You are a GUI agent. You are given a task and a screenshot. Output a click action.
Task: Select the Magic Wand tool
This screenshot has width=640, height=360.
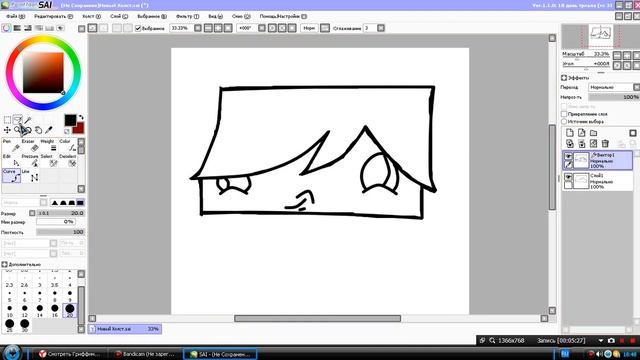click(28, 120)
